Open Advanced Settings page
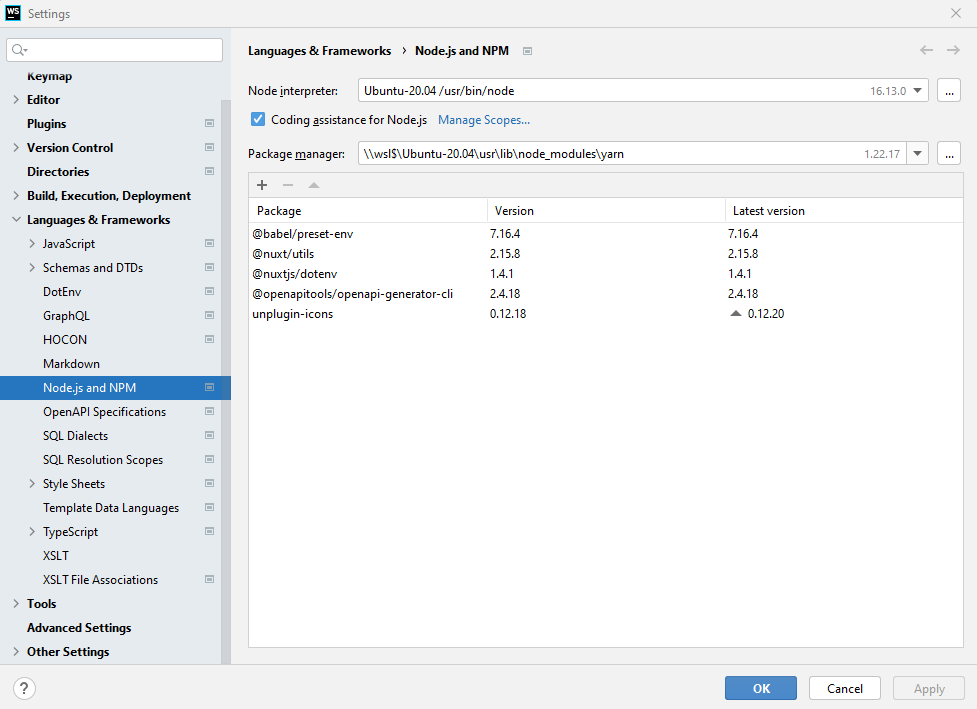Viewport: 977px width, 709px height. (79, 627)
